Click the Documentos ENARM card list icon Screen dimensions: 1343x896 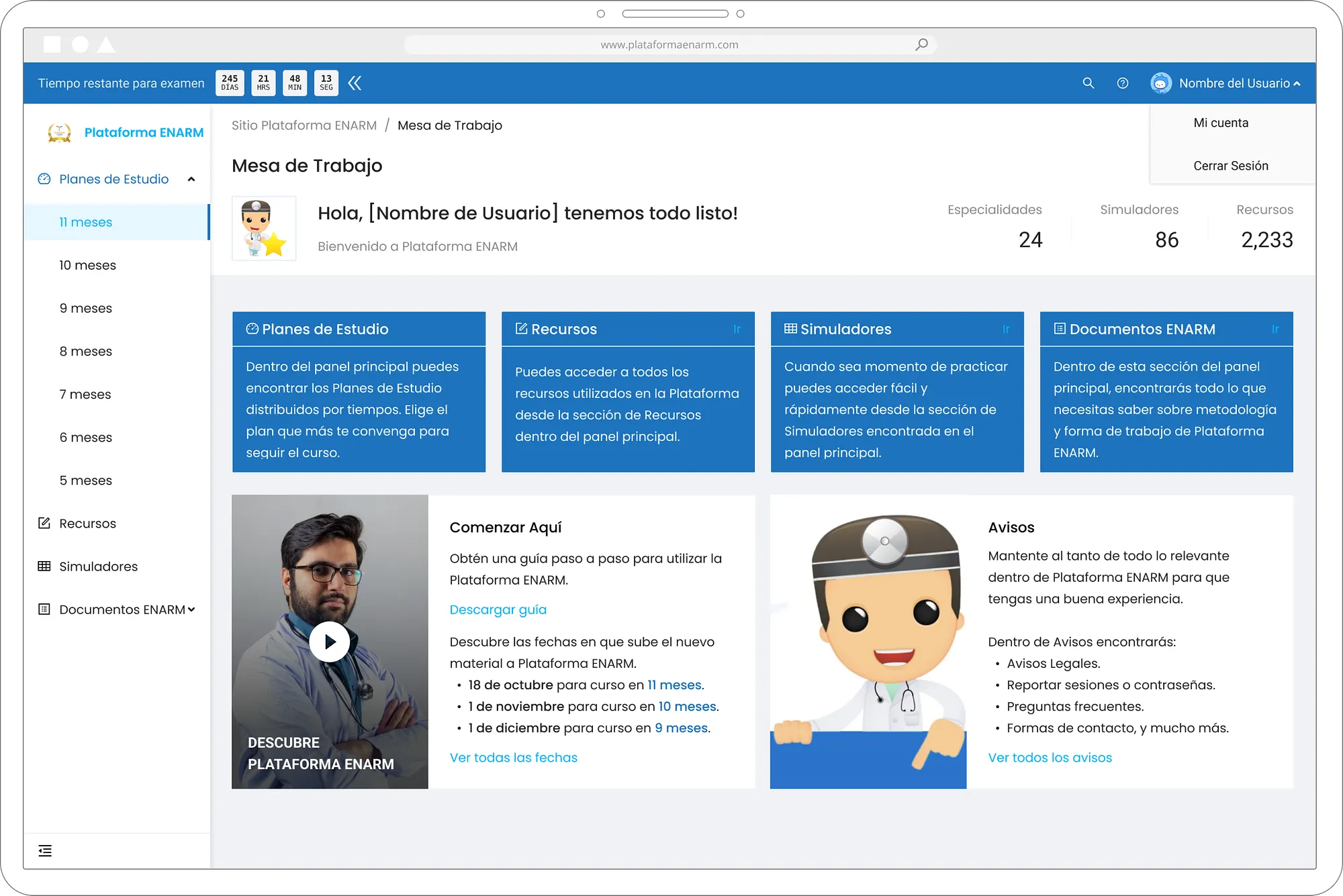pos(1060,329)
